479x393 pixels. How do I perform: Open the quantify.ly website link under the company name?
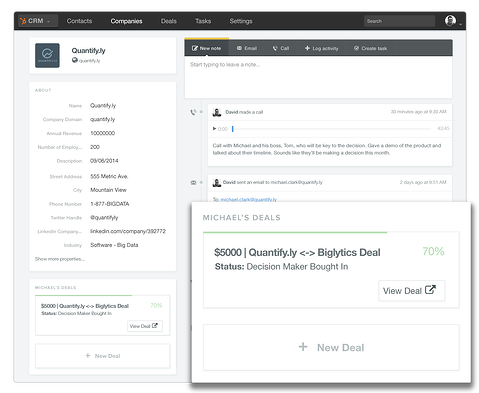point(89,61)
